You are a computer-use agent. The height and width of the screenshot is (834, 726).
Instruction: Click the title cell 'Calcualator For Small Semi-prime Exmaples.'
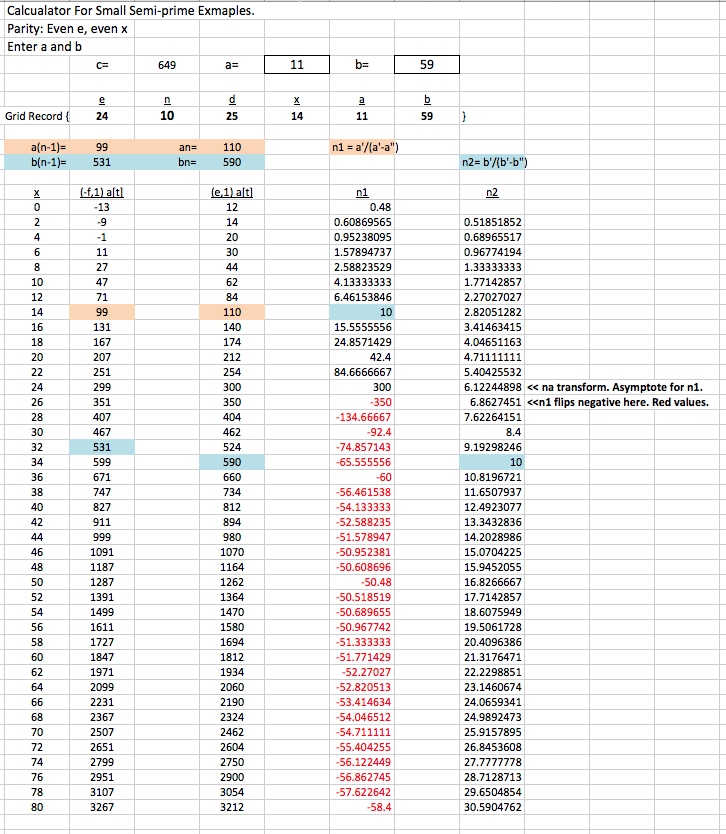(x=131, y=11)
